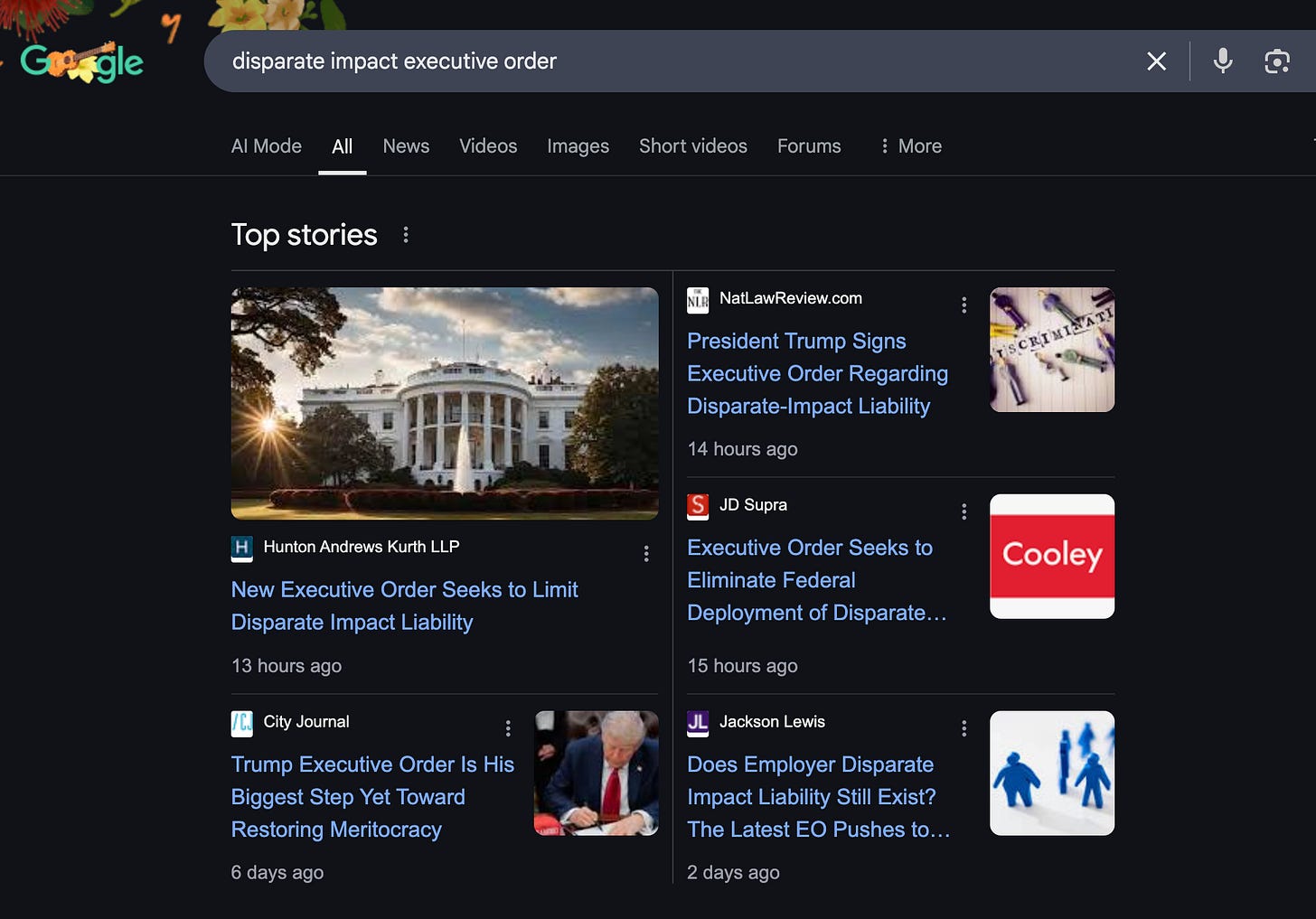Click the Jackson Lewis source name
The height and width of the screenshot is (919, 1316).
pos(772,722)
